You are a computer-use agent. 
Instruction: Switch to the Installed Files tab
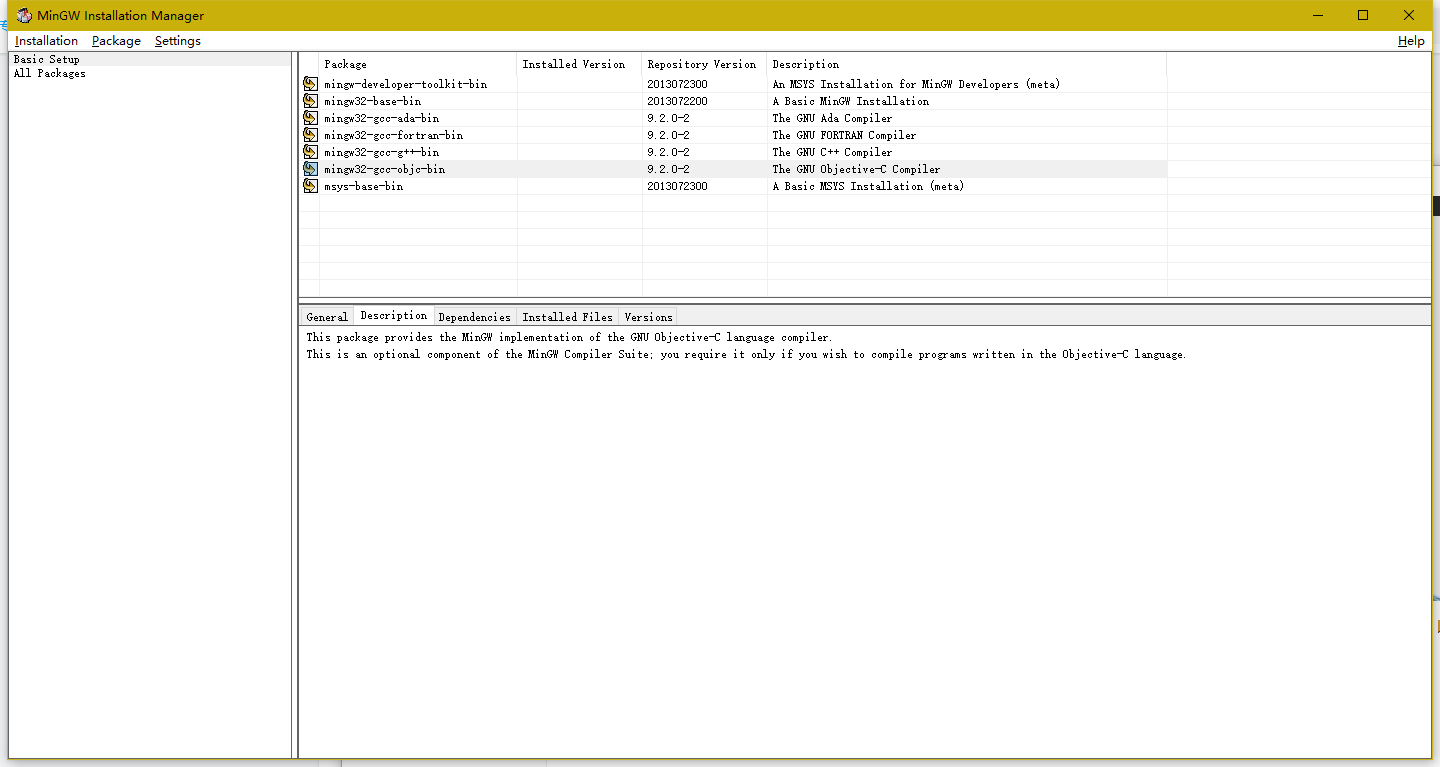coord(567,317)
